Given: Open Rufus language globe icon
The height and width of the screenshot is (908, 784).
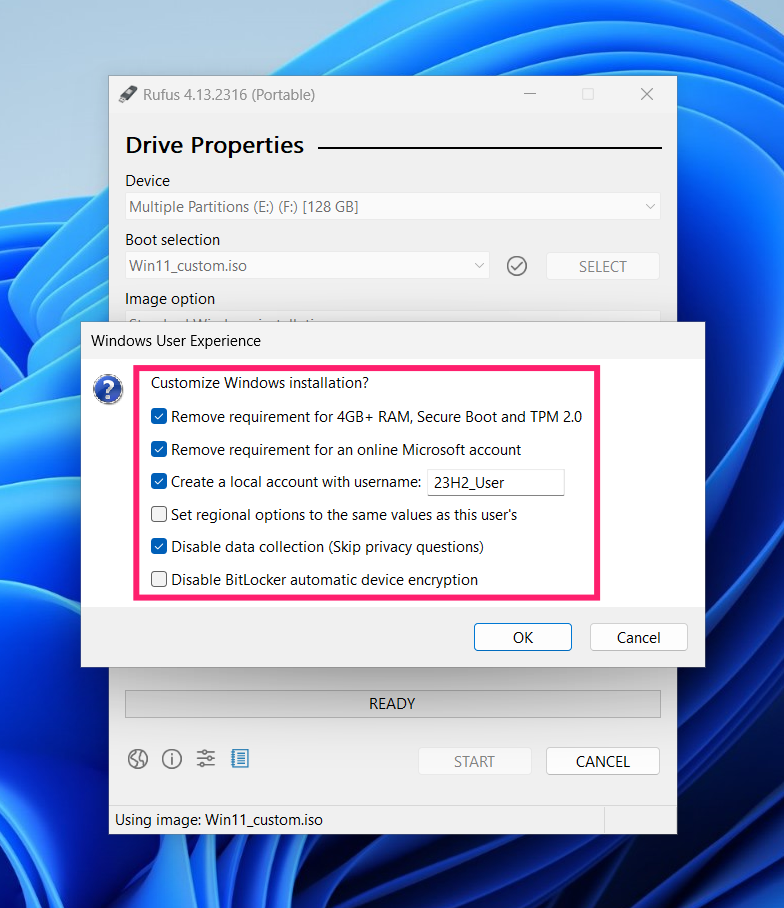Looking at the screenshot, I should point(138,759).
